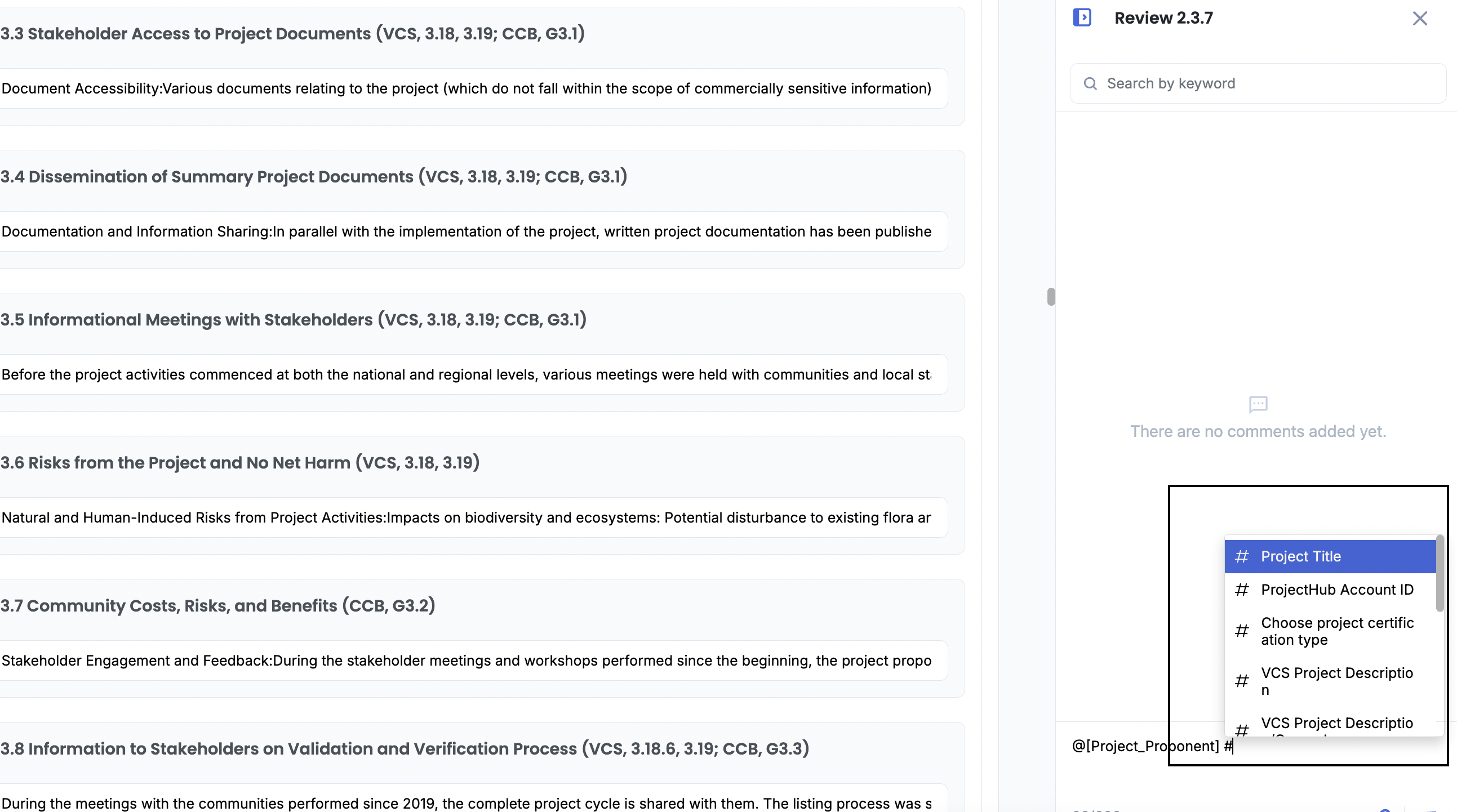
Task: Select the fully visible VCS Project Description option
Action: 1336,681
